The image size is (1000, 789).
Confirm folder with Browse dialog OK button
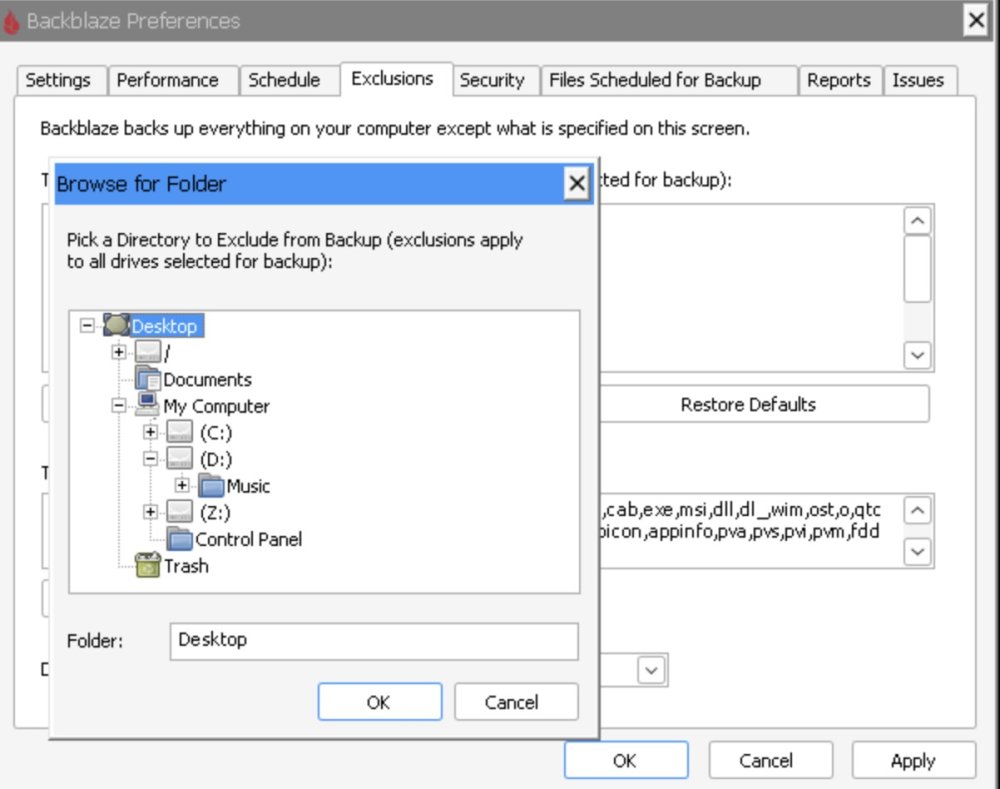(379, 702)
